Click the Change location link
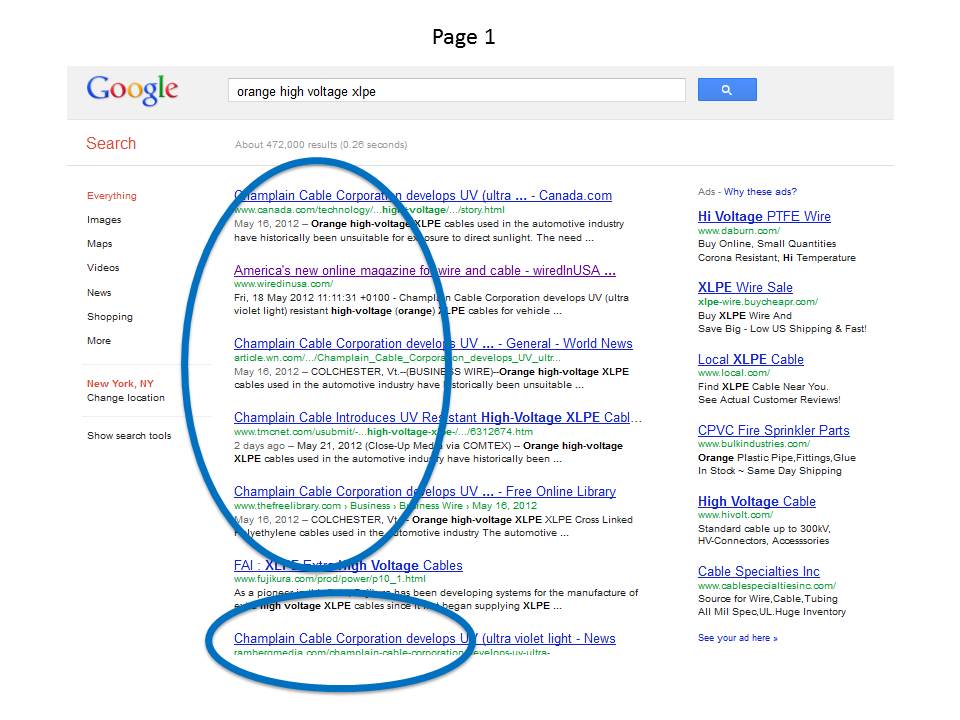Image resolution: width=960 pixels, height=720 pixels. 126,397
